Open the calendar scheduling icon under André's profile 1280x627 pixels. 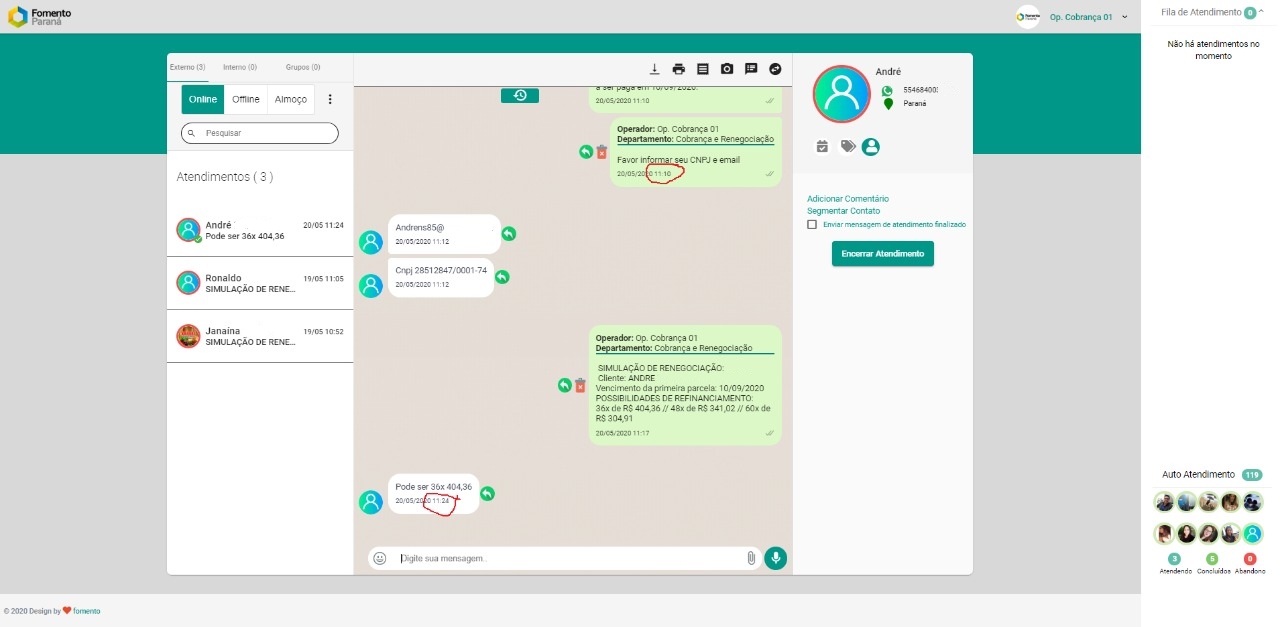tap(822, 147)
